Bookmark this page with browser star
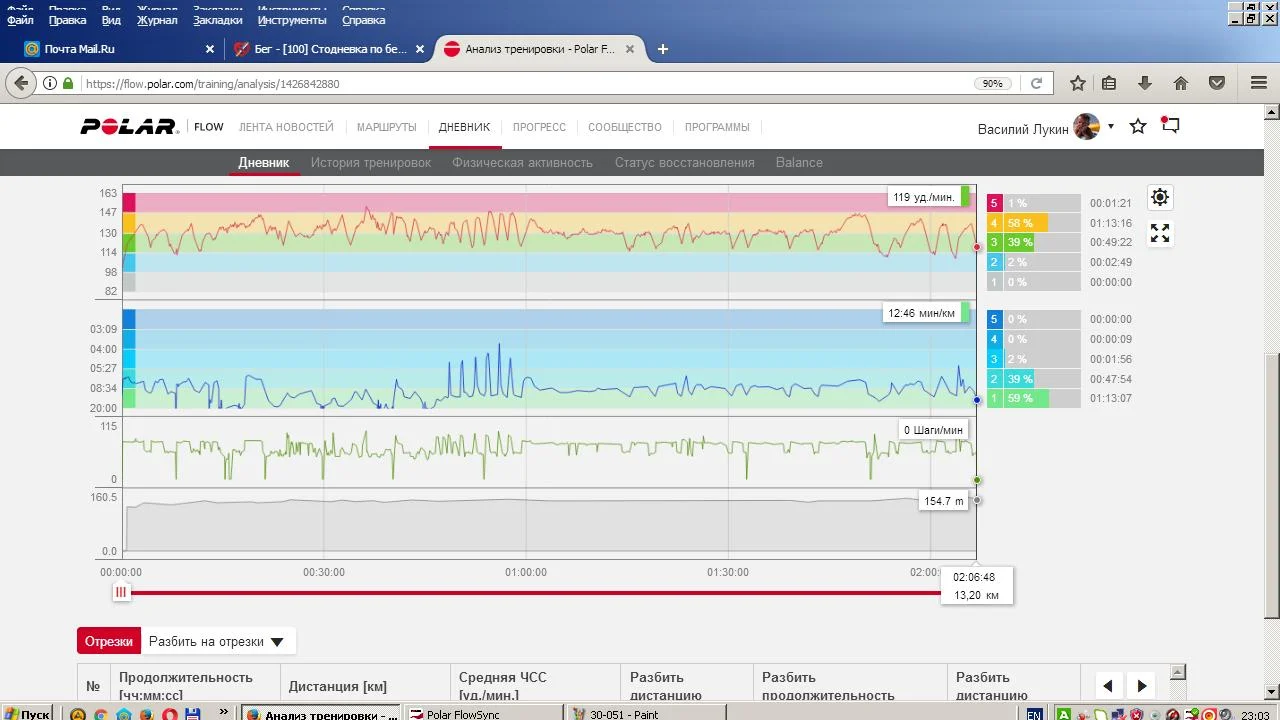The width and height of the screenshot is (1280, 720). point(1078,84)
